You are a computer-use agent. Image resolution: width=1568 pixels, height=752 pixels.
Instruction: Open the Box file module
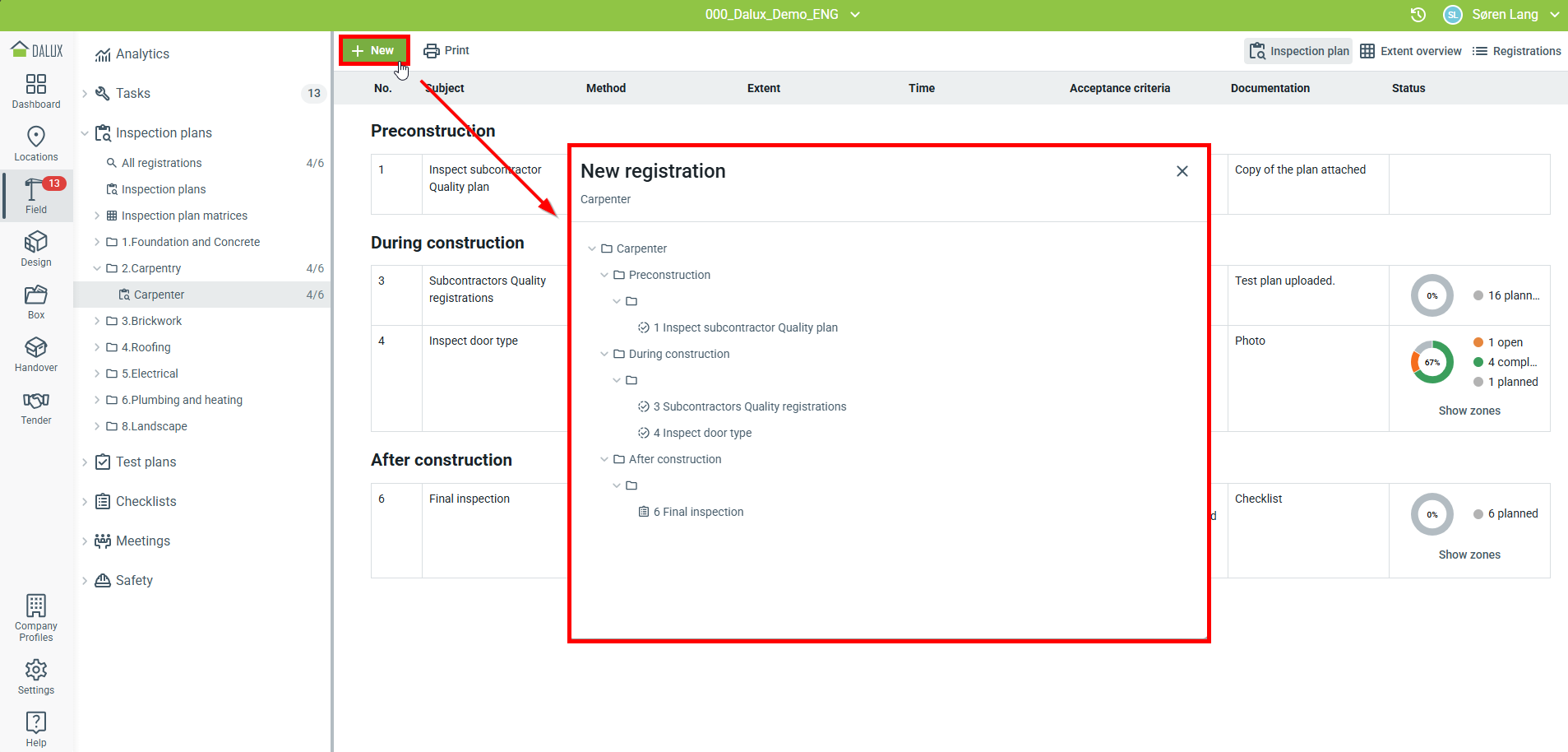coord(36,301)
